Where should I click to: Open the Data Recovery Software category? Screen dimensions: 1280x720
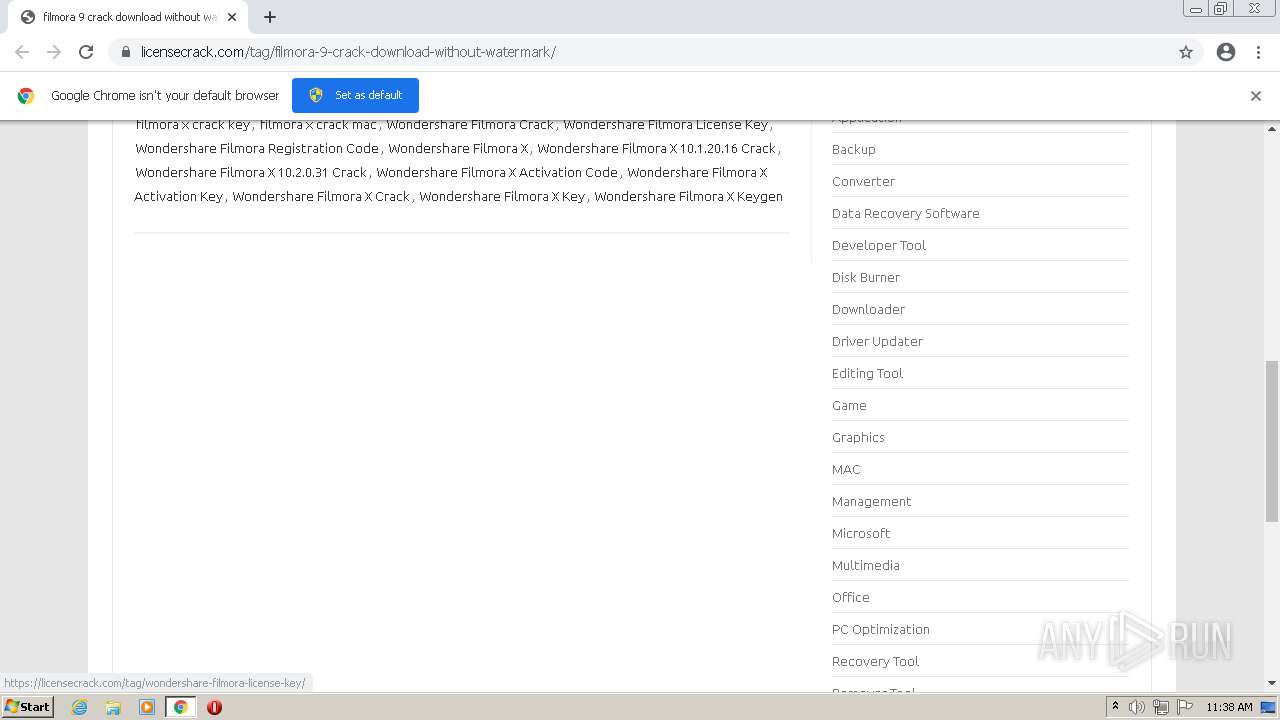(905, 213)
